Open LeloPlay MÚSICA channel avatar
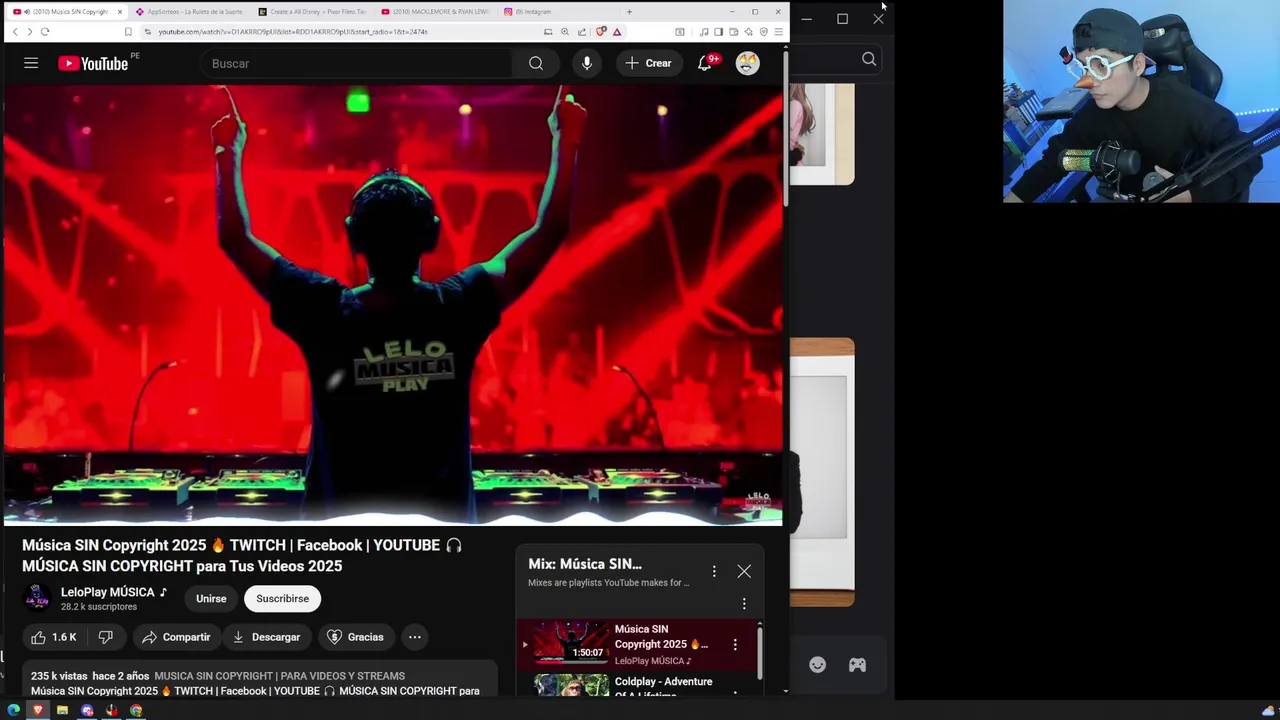 tap(37, 598)
